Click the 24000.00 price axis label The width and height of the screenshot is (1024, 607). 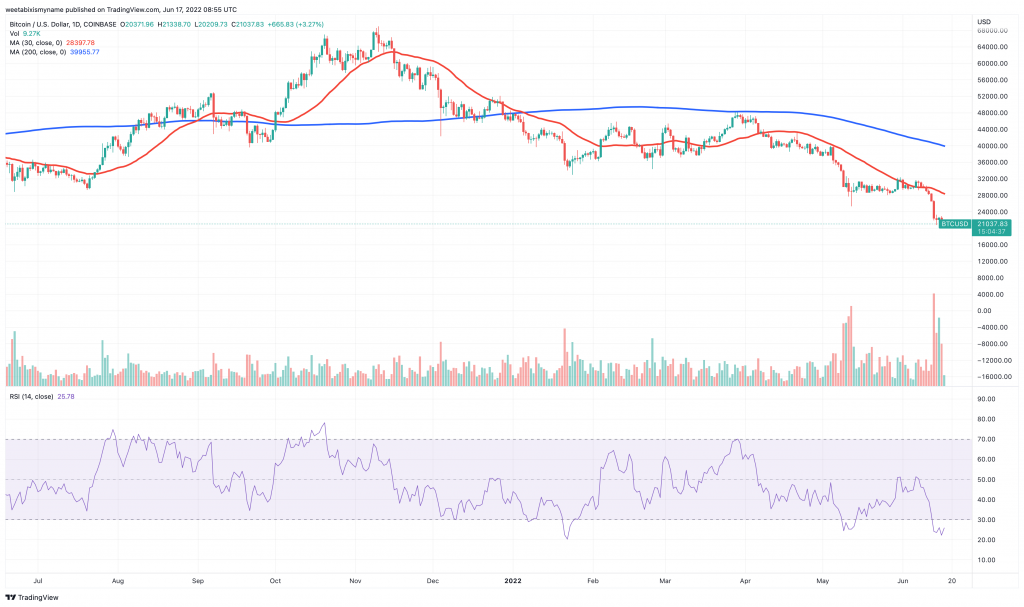point(993,212)
